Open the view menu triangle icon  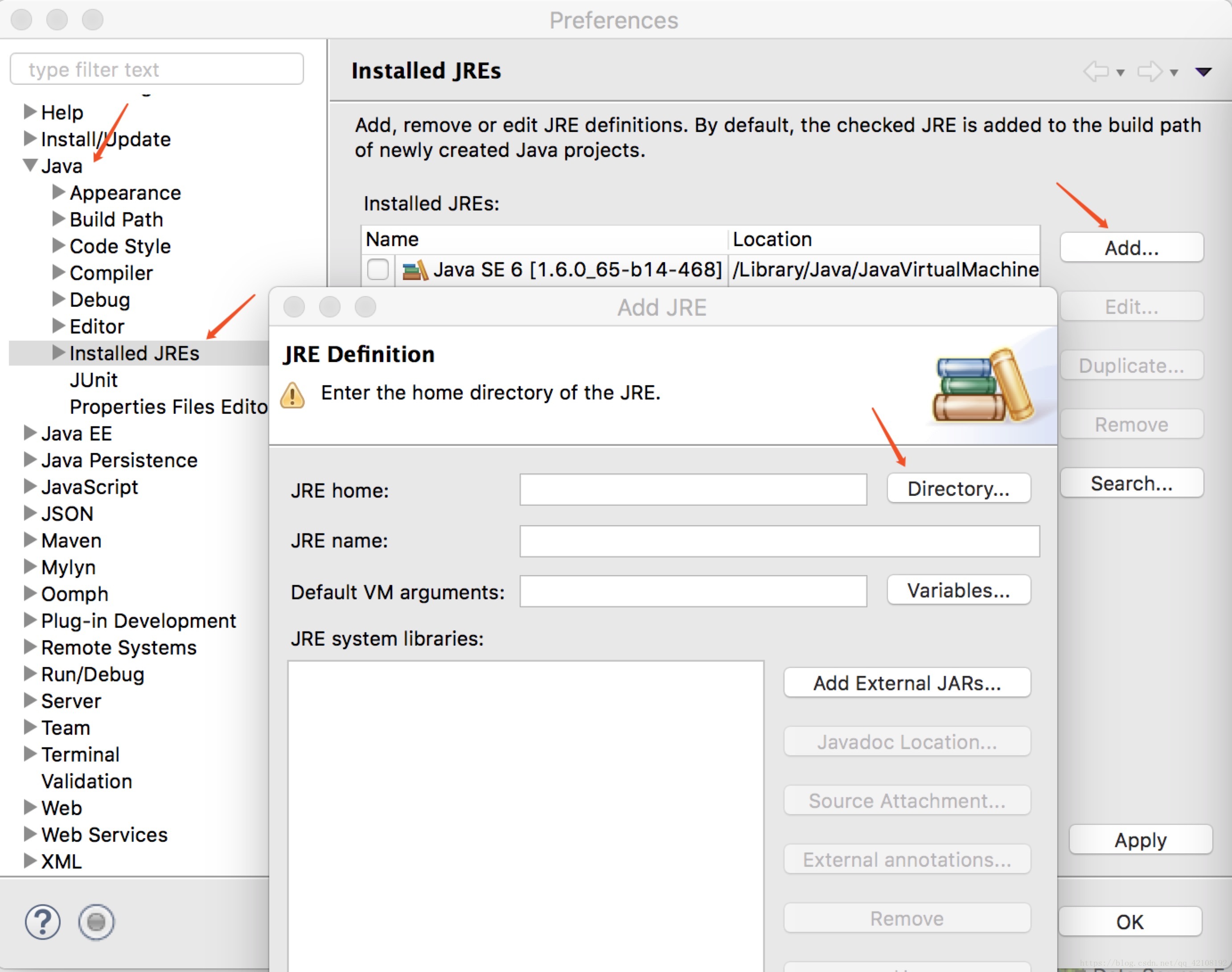tap(1203, 72)
